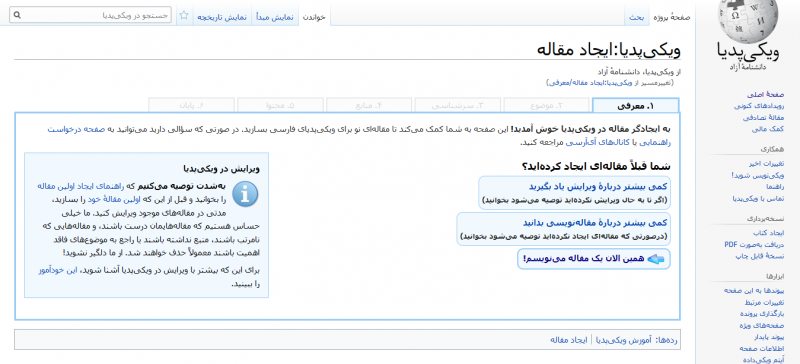The height and width of the screenshot is (364, 800).
Task: Select wizard tab ۳. سرشناسی
Action: [458, 106]
